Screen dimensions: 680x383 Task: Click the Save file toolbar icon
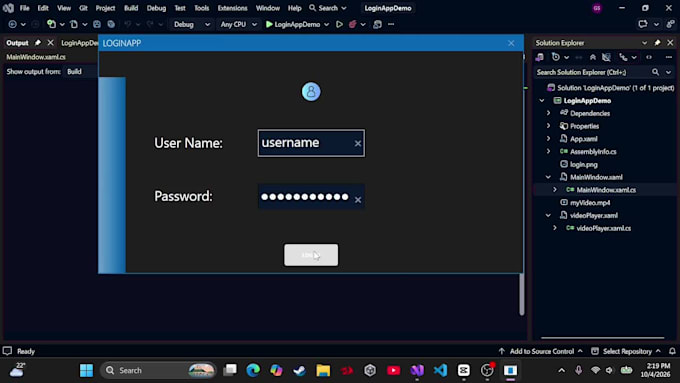click(x=97, y=24)
